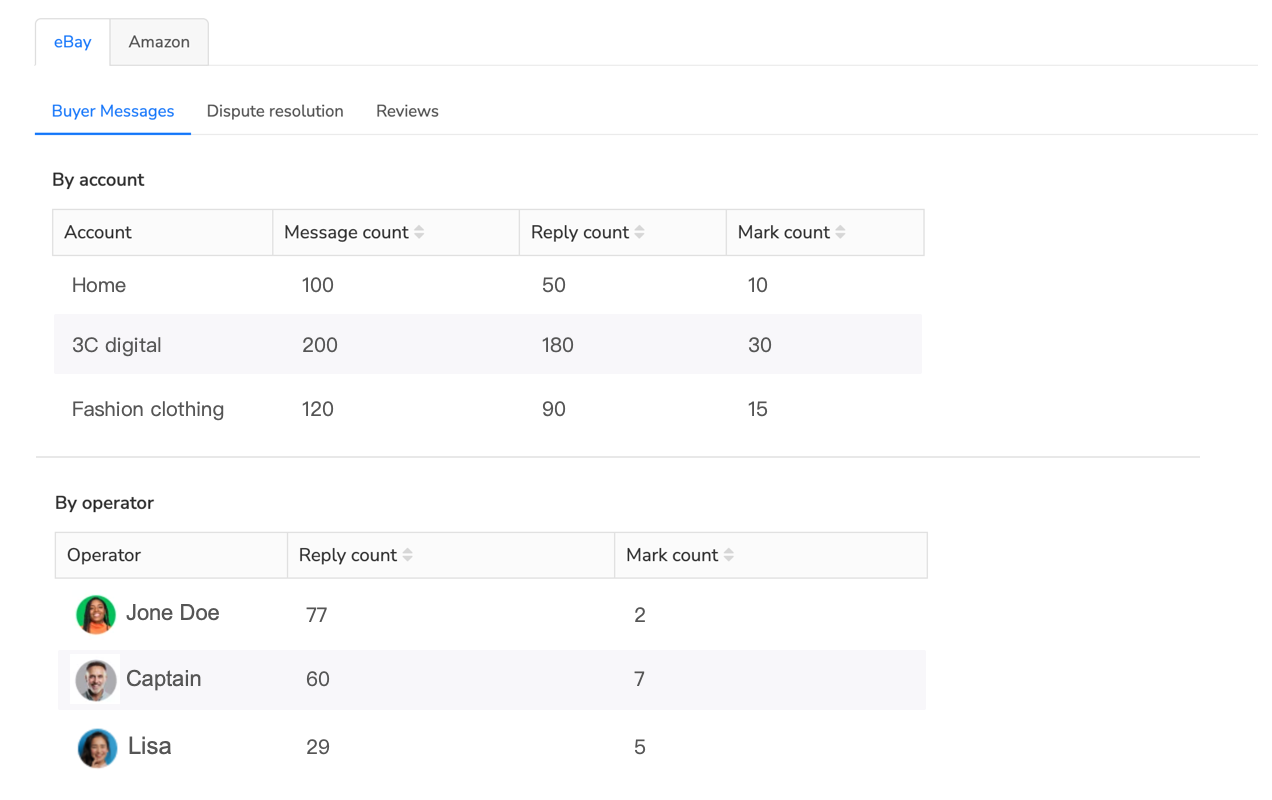
Task: Switch to the Reviews tab
Action: tap(407, 111)
